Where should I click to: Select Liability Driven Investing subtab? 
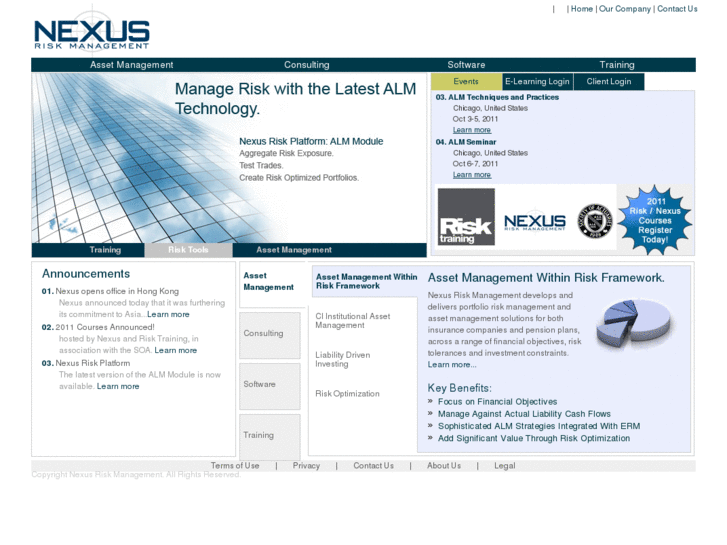[x=343, y=359]
